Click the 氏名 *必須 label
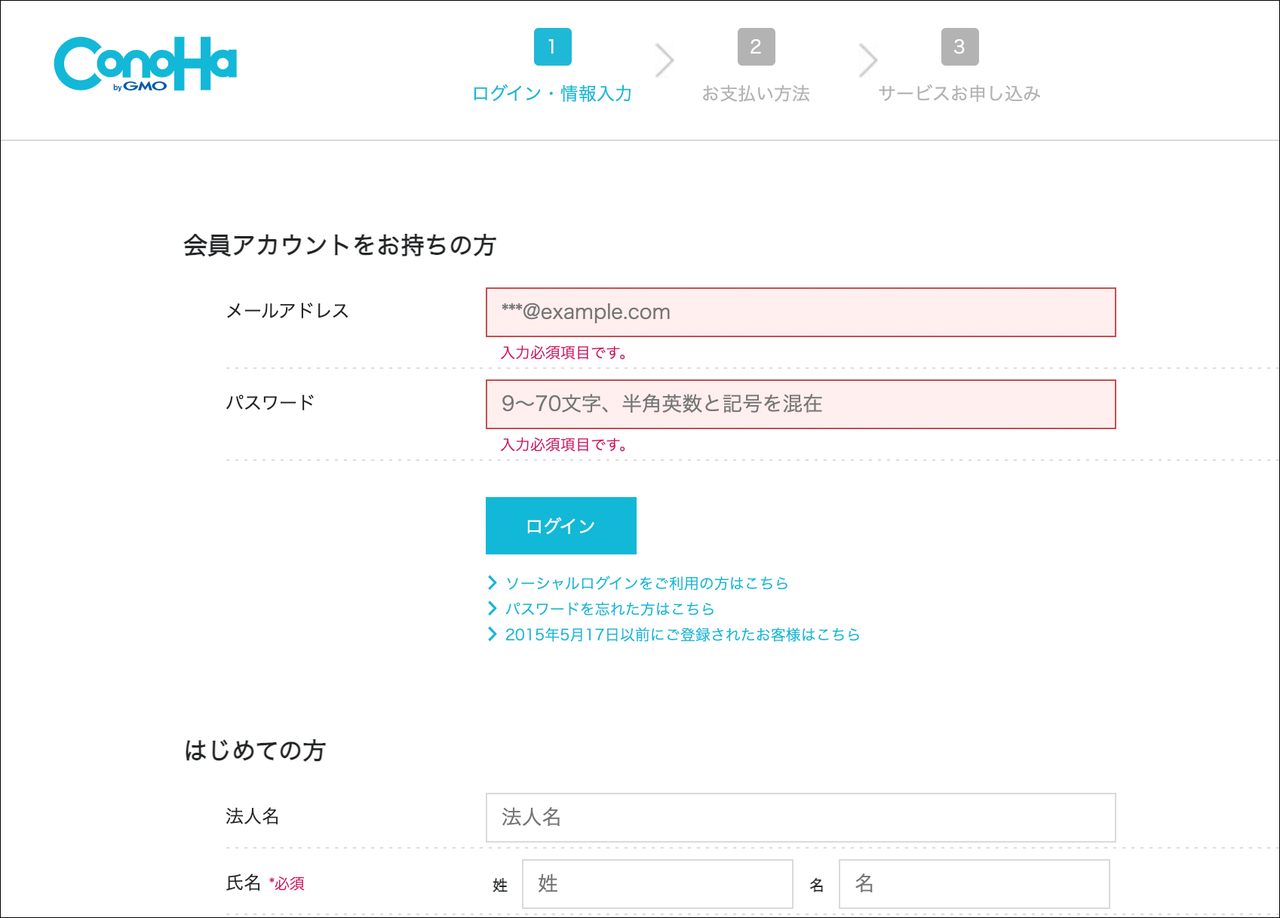The height and width of the screenshot is (918, 1280). click(x=265, y=883)
